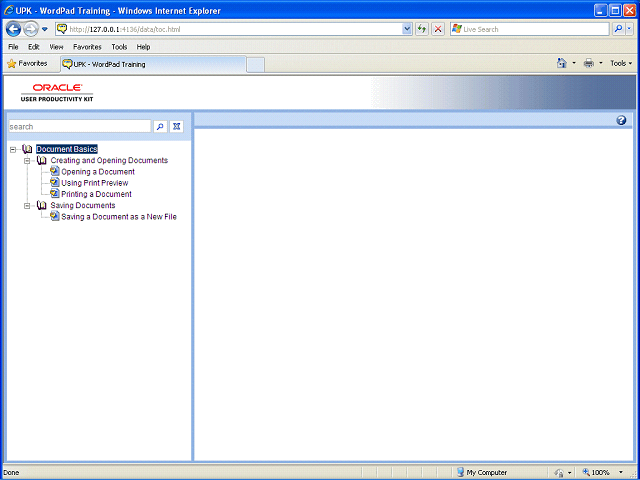The image size is (640, 480).
Task: Collapse the Saving Documents tree node
Action: tap(27, 206)
